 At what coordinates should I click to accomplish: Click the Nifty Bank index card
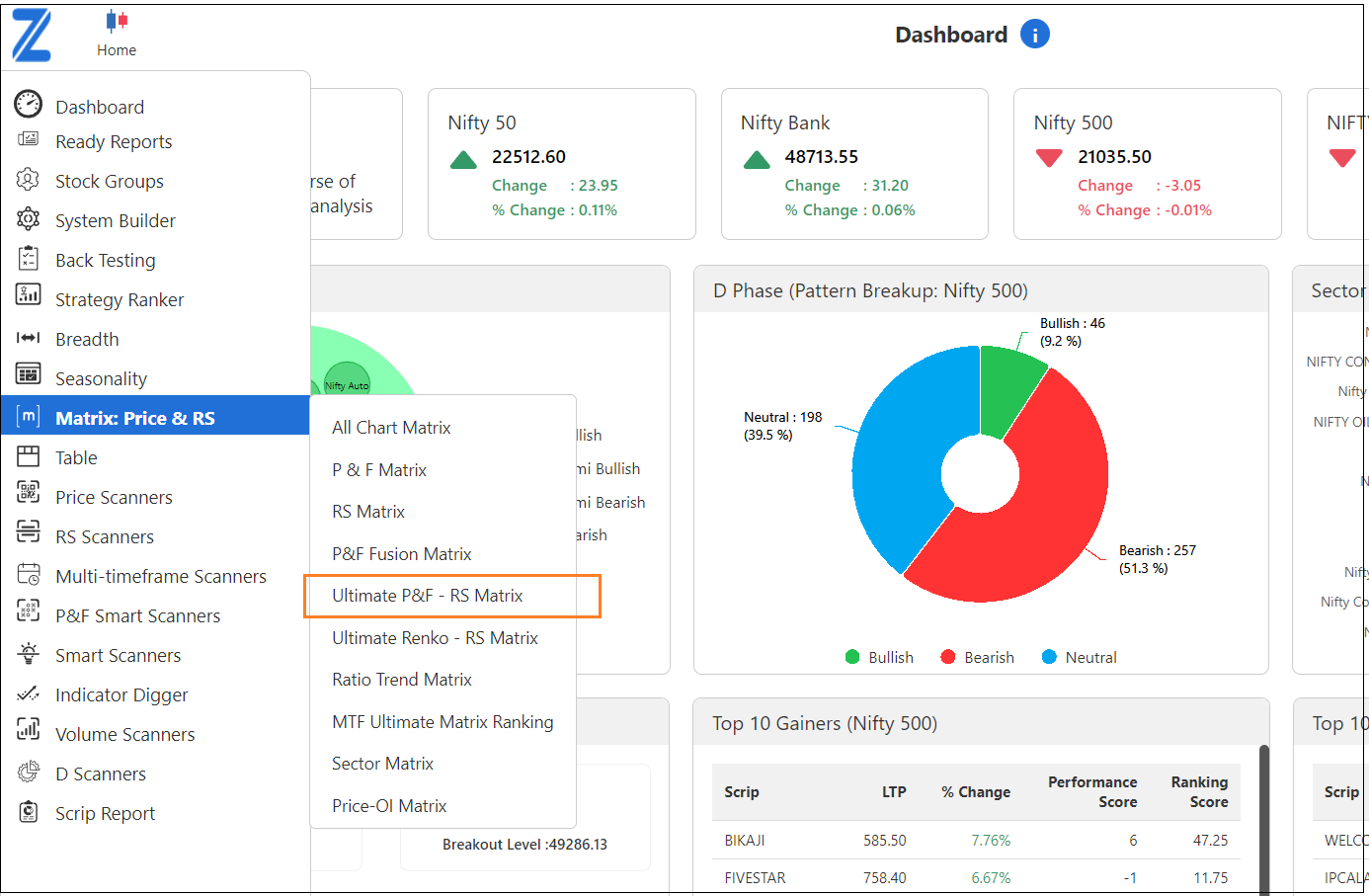pyautogui.click(x=854, y=164)
